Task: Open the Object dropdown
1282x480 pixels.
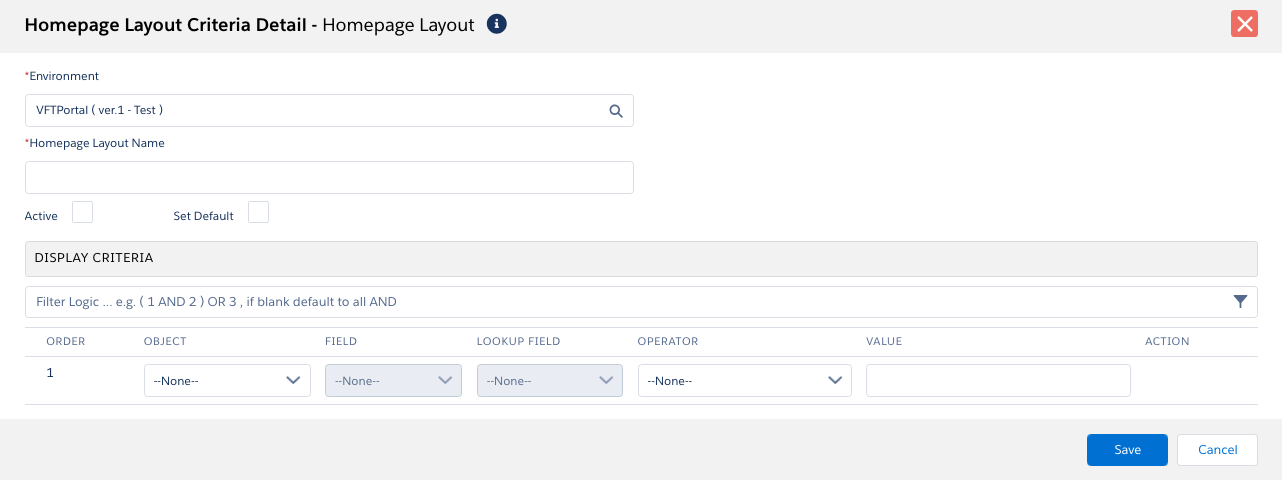Action: [227, 381]
